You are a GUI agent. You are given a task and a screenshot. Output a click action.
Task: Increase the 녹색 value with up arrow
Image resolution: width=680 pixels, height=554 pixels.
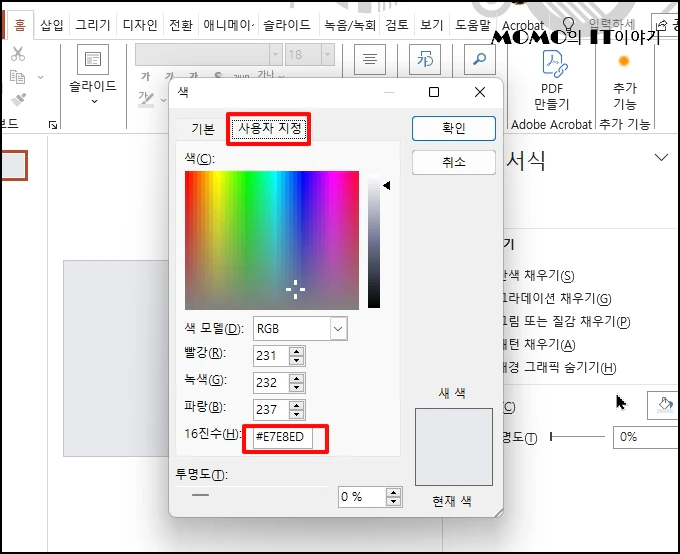coord(297,378)
